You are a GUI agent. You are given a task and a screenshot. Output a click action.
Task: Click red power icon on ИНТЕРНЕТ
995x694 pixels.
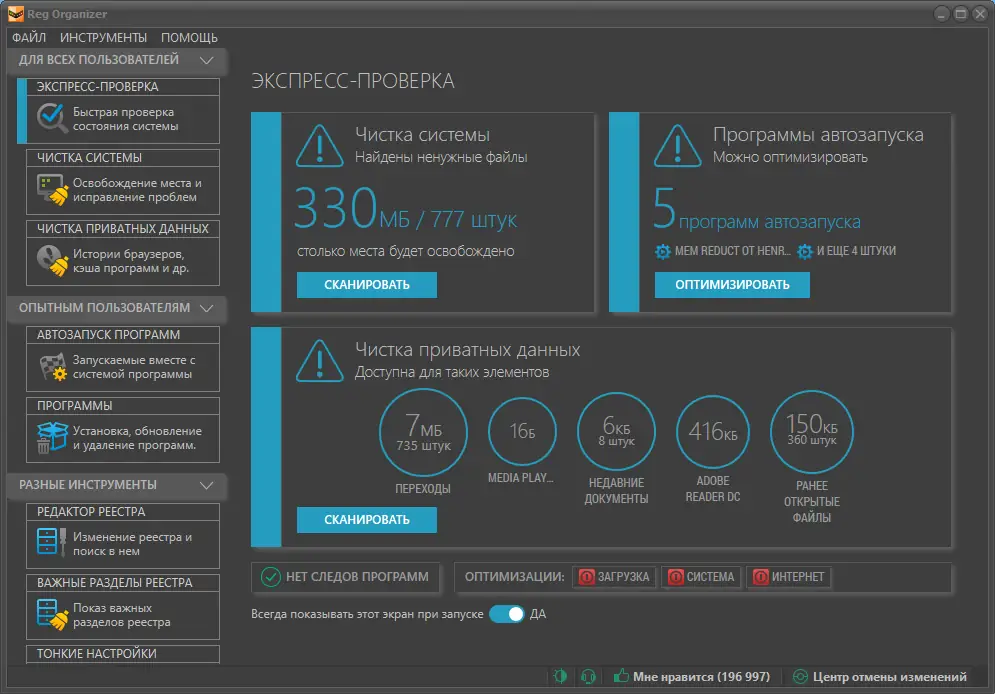(760, 577)
